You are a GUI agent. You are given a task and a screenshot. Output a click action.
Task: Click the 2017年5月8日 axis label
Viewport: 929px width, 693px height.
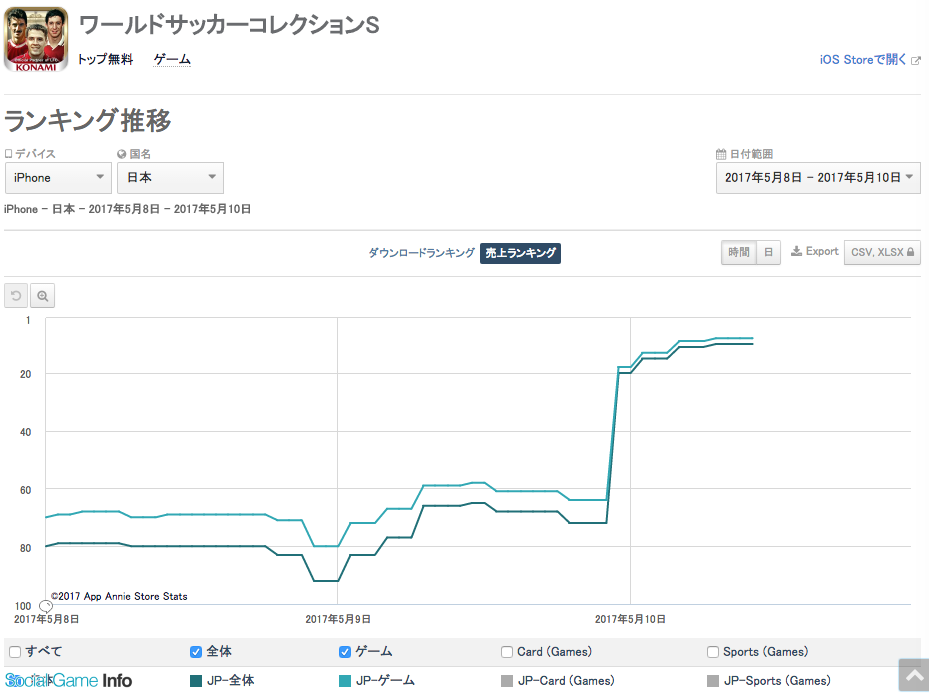coord(46,619)
